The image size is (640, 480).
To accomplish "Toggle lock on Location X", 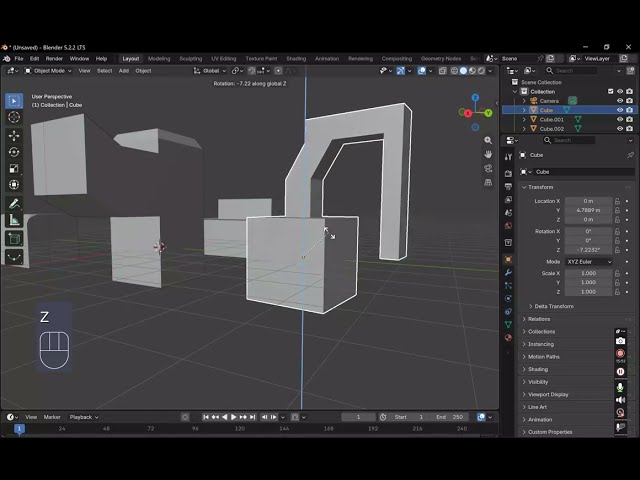I will (618, 201).
